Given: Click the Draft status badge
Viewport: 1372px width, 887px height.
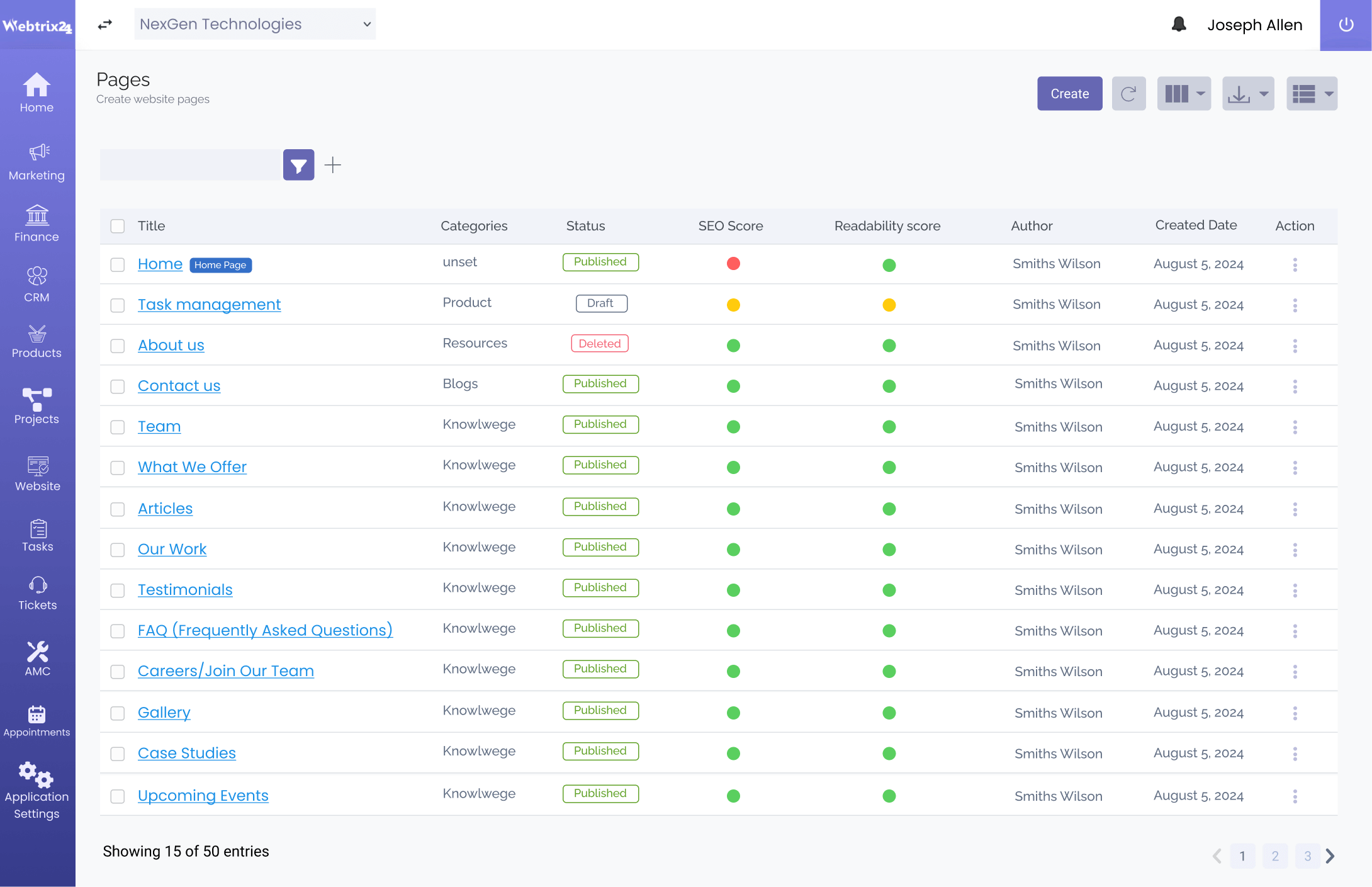Looking at the screenshot, I should point(601,303).
